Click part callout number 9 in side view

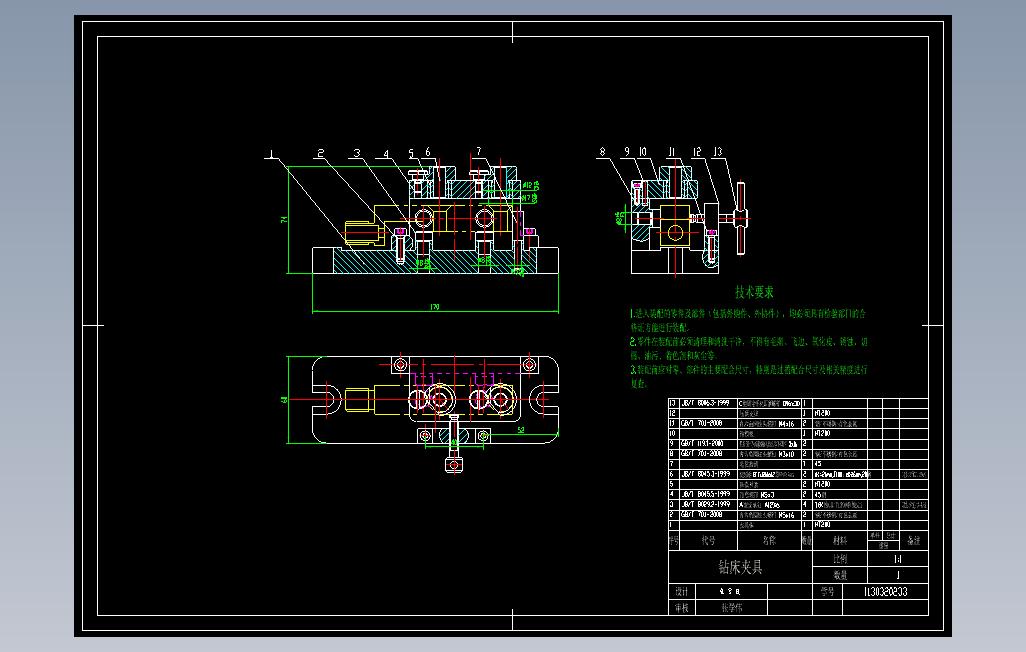[626, 152]
